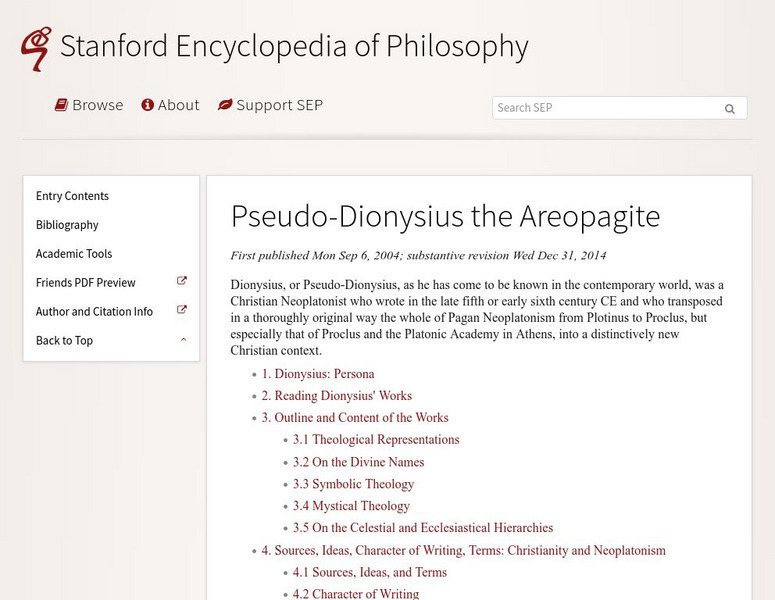Go to section 4. Sources, Ideas, Character of Writing
Image resolution: width=775 pixels, height=600 pixels.
click(464, 550)
